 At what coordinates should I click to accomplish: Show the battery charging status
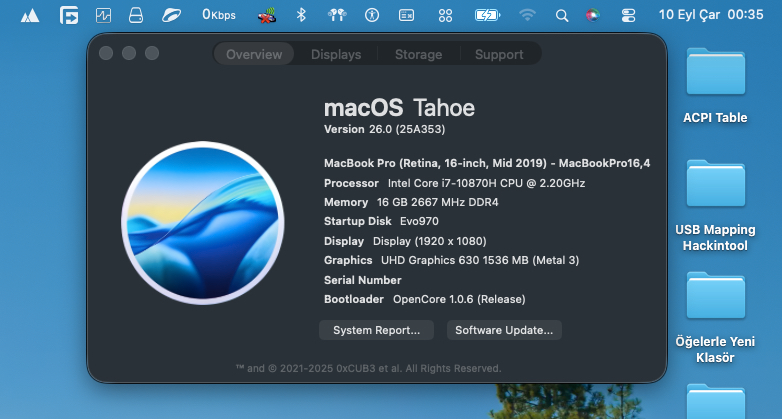(x=487, y=15)
